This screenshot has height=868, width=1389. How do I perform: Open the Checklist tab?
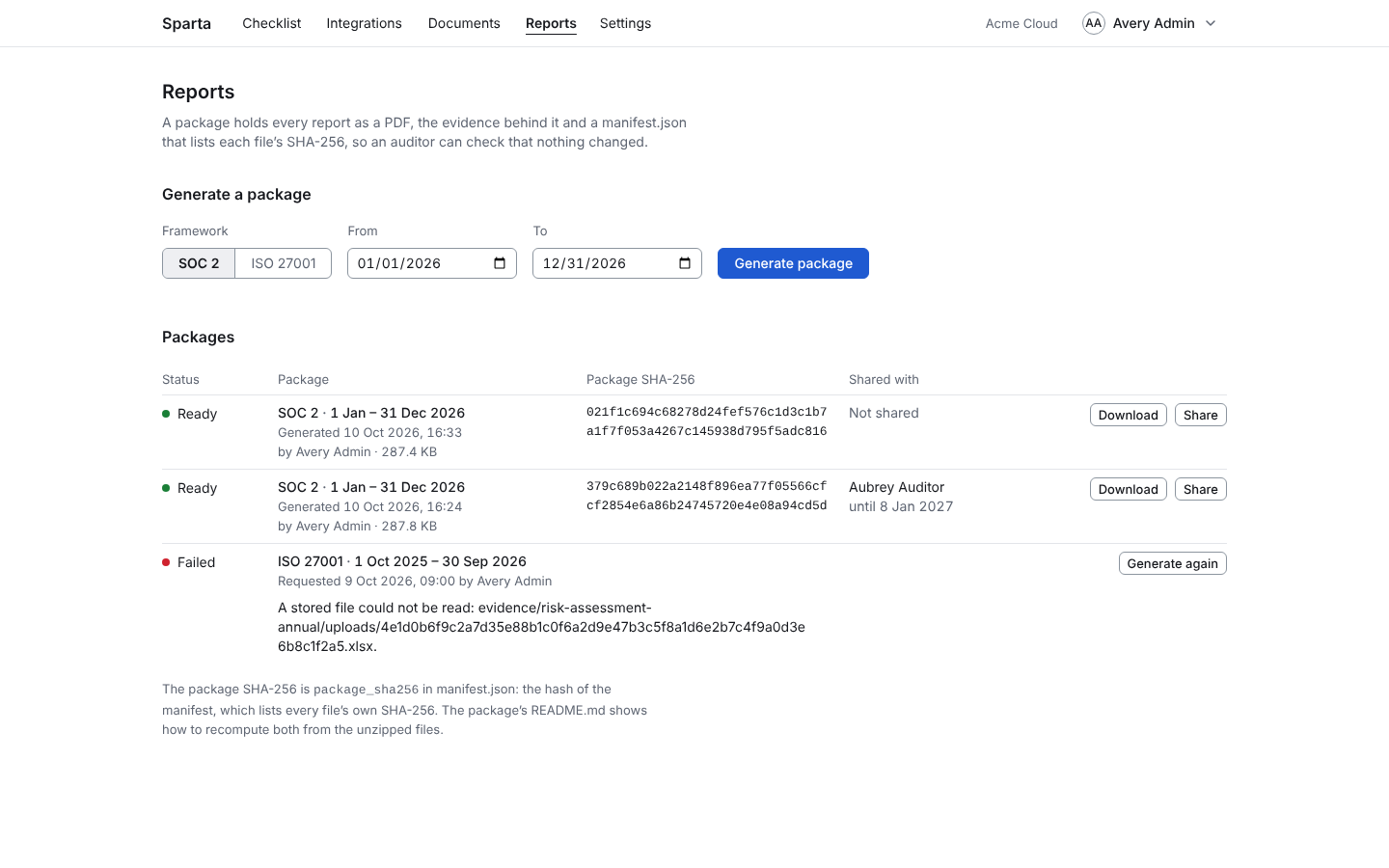coord(271,23)
